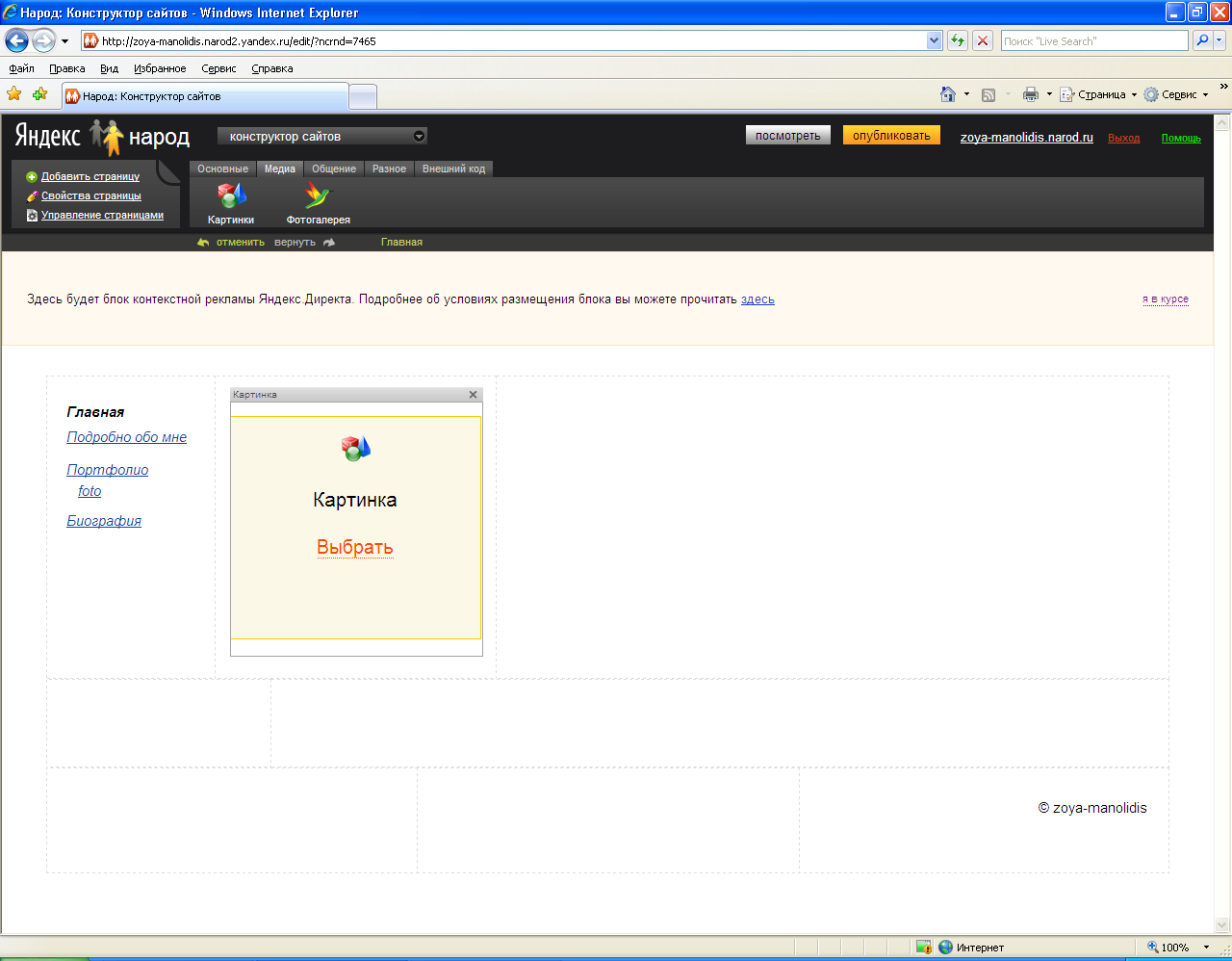This screenshot has width=1232, height=961.
Task: Click the browser Back arrow button
Action: [x=16, y=40]
